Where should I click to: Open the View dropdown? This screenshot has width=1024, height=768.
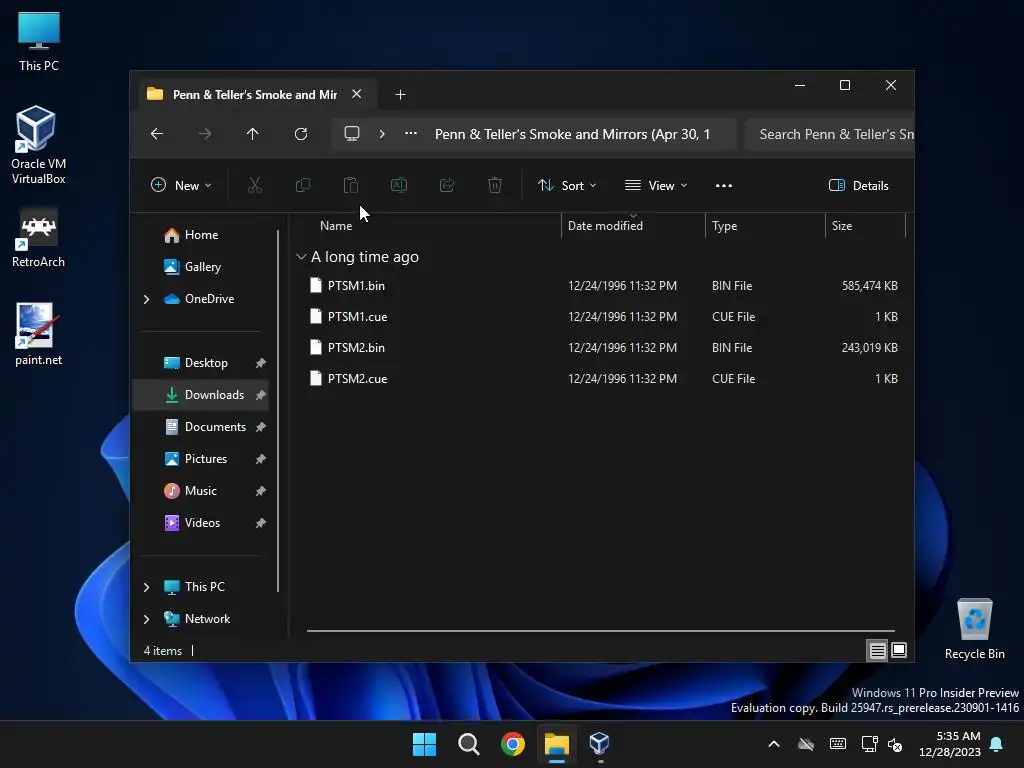pos(656,185)
